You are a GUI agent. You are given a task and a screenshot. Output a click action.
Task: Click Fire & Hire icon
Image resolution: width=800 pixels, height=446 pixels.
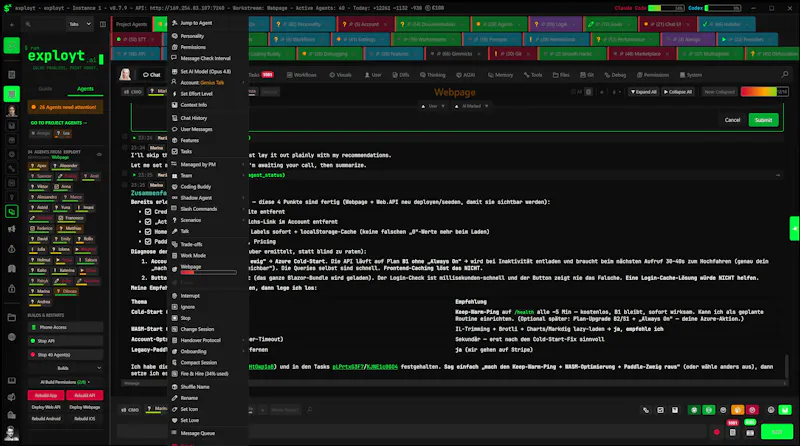click(174, 374)
